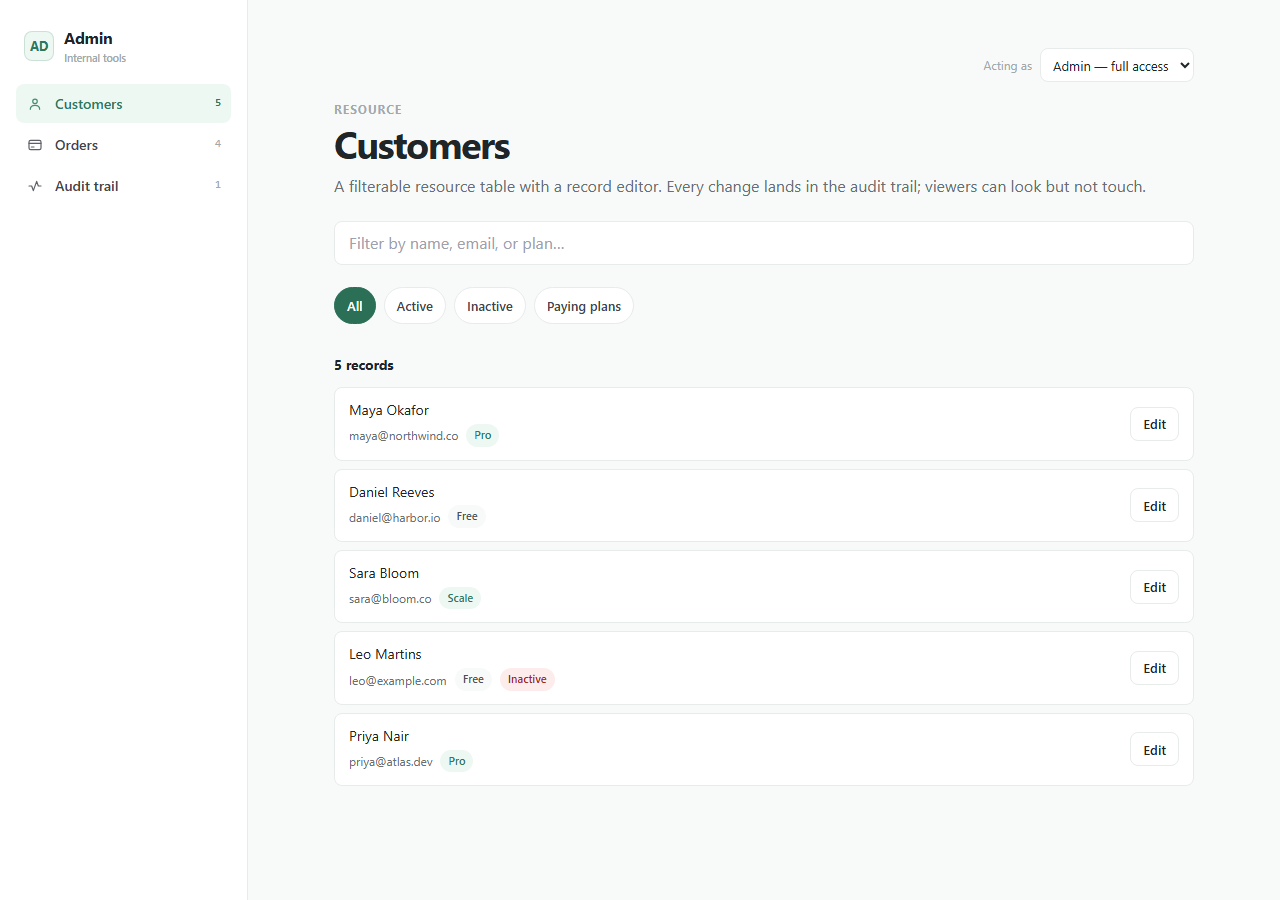Click the RESOURCE label above heading

[368, 110]
